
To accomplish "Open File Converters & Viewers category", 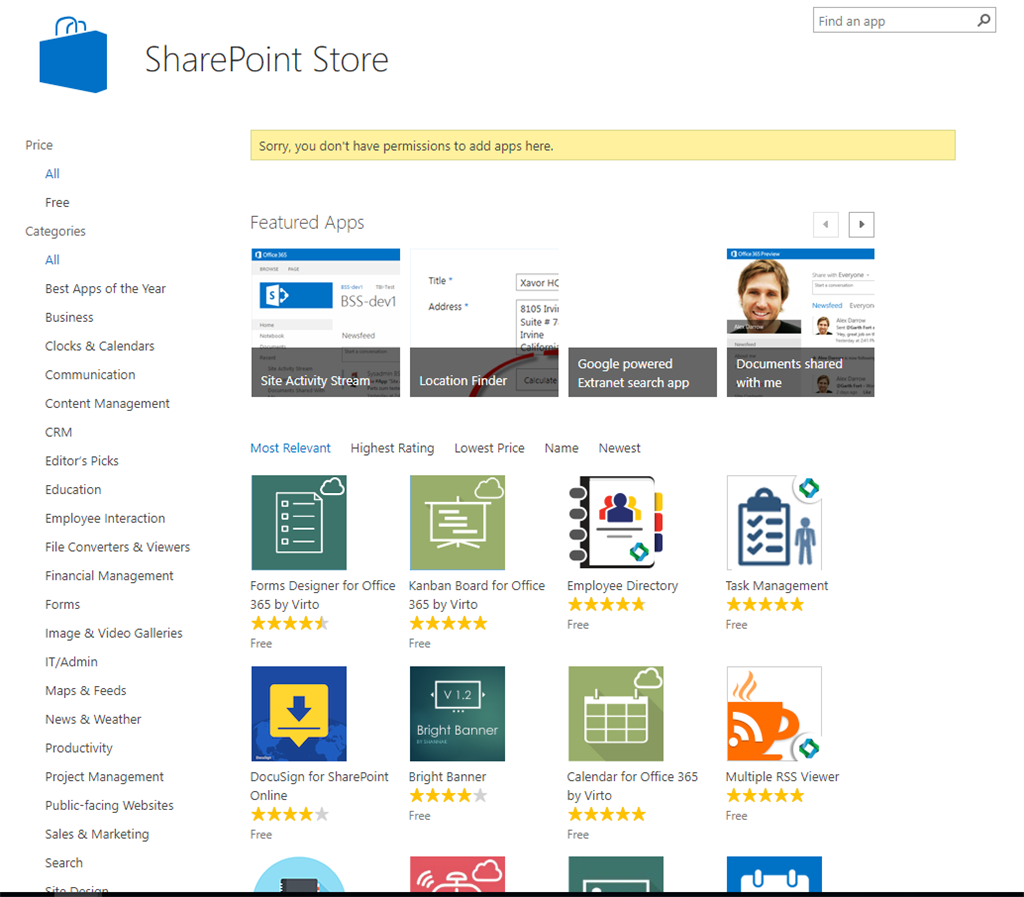I will pos(118,547).
